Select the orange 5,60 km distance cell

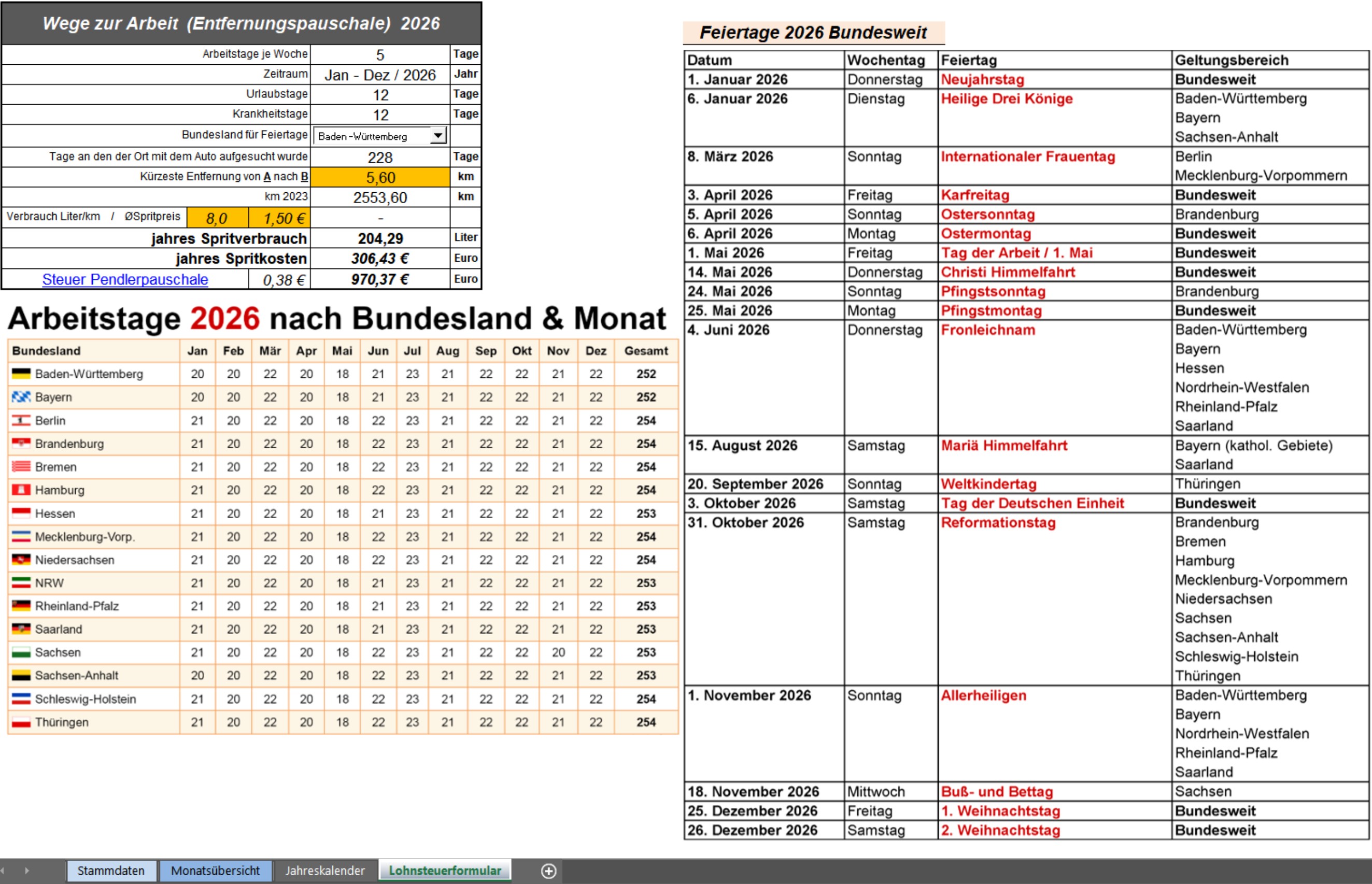pyautogui.click(x=380, y=177)
